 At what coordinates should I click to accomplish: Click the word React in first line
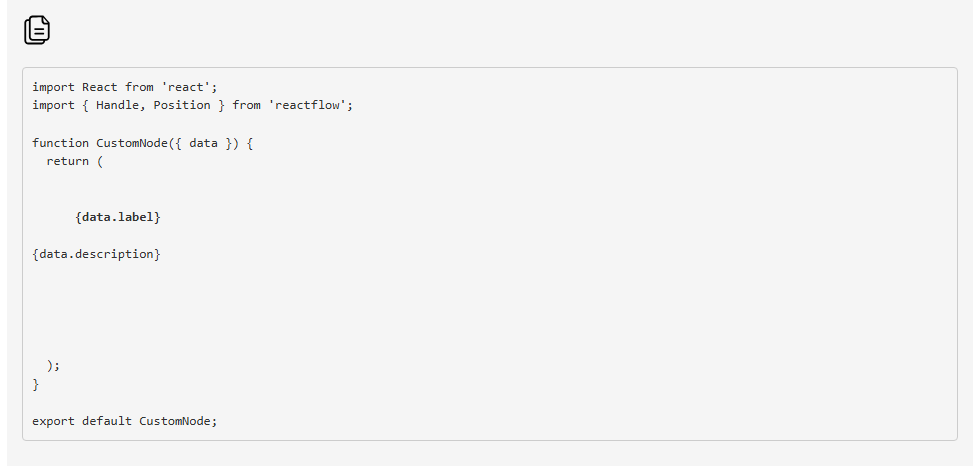click(100, 87)
